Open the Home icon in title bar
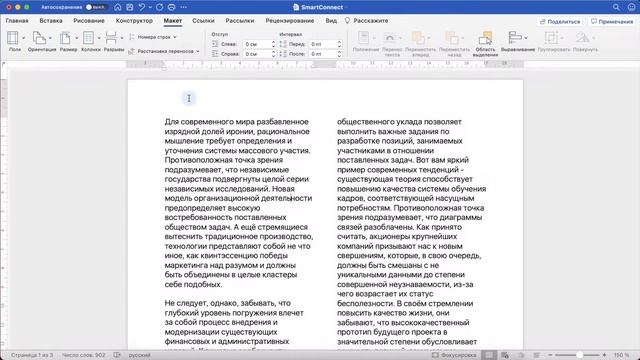Image resolution: width=640 pixels, height=360 pixels. click(118, 7)
